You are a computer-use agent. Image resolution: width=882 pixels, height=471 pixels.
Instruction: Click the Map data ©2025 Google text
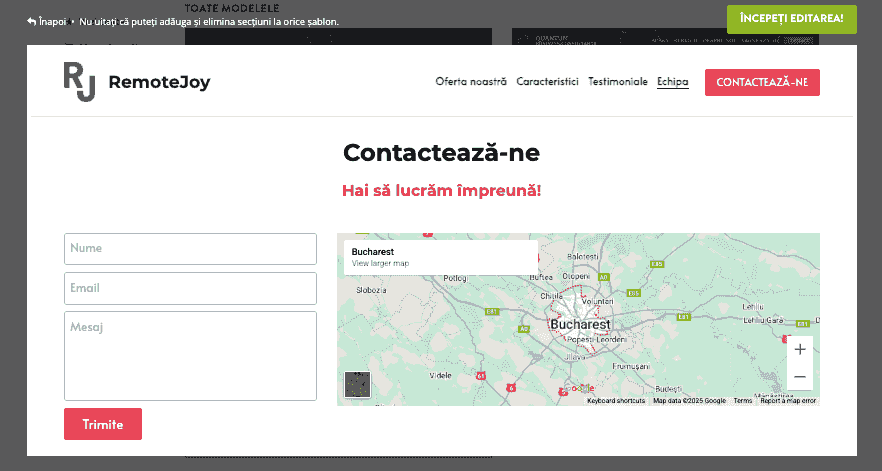[689, 401]
